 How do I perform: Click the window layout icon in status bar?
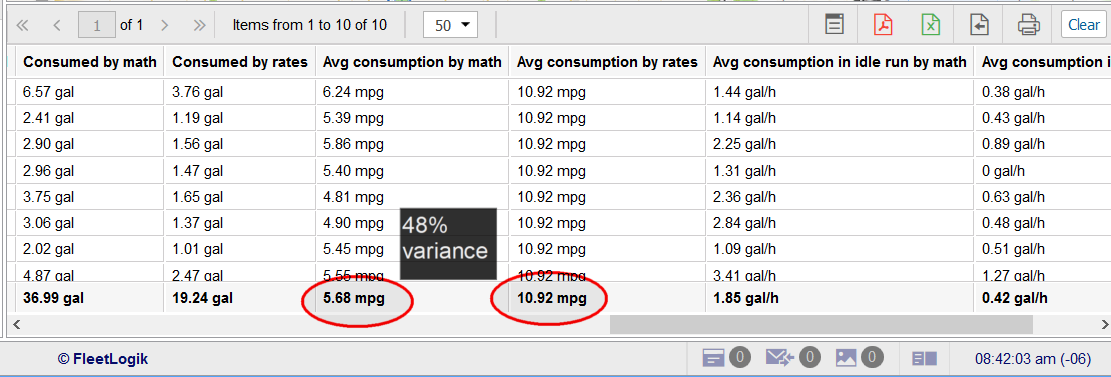click(925, 359)
